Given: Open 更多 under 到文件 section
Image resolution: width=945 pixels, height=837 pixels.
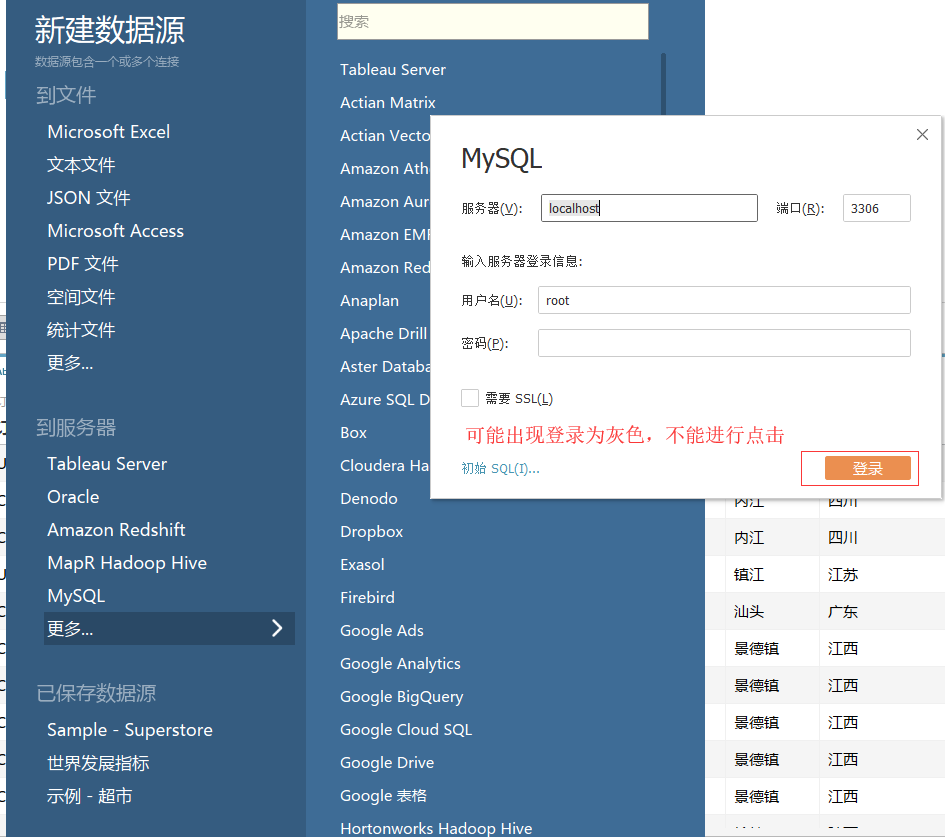Looking at the screenshot, I should [70, 363].
